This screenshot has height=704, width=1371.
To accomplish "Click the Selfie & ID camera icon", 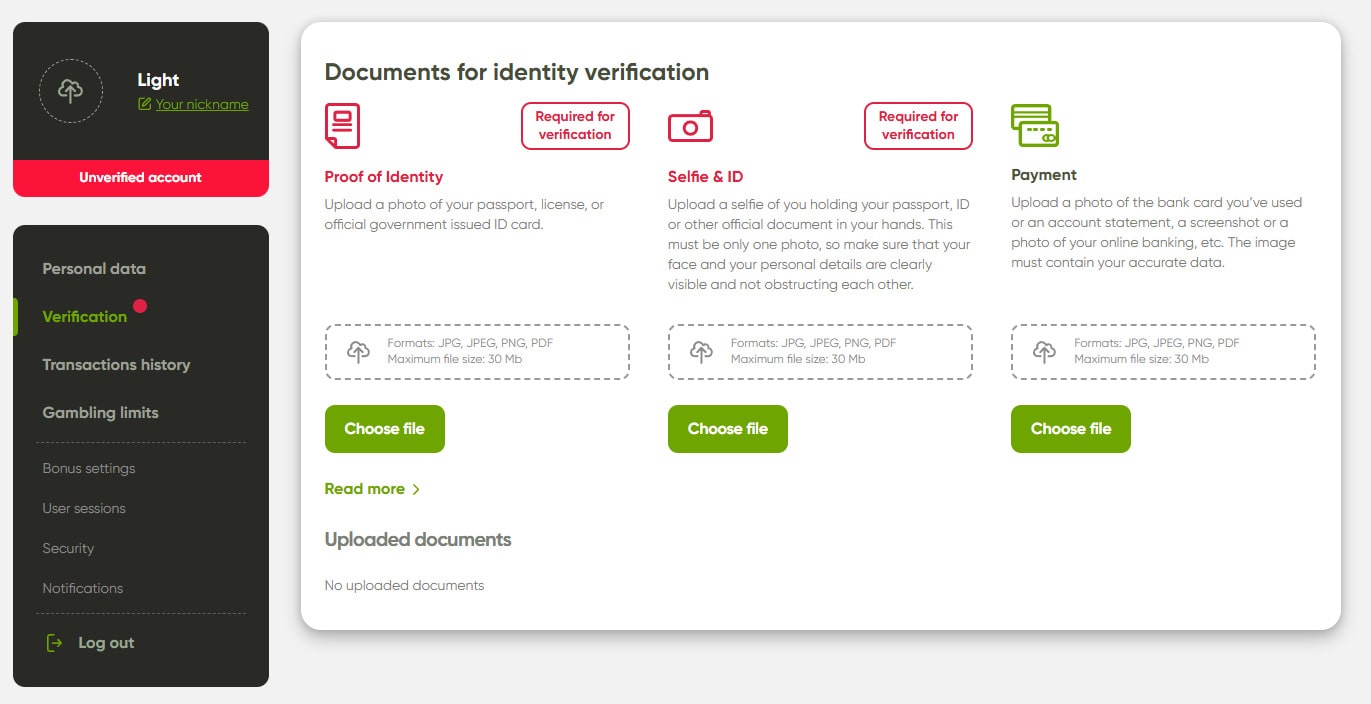I will tap(690, 126).
